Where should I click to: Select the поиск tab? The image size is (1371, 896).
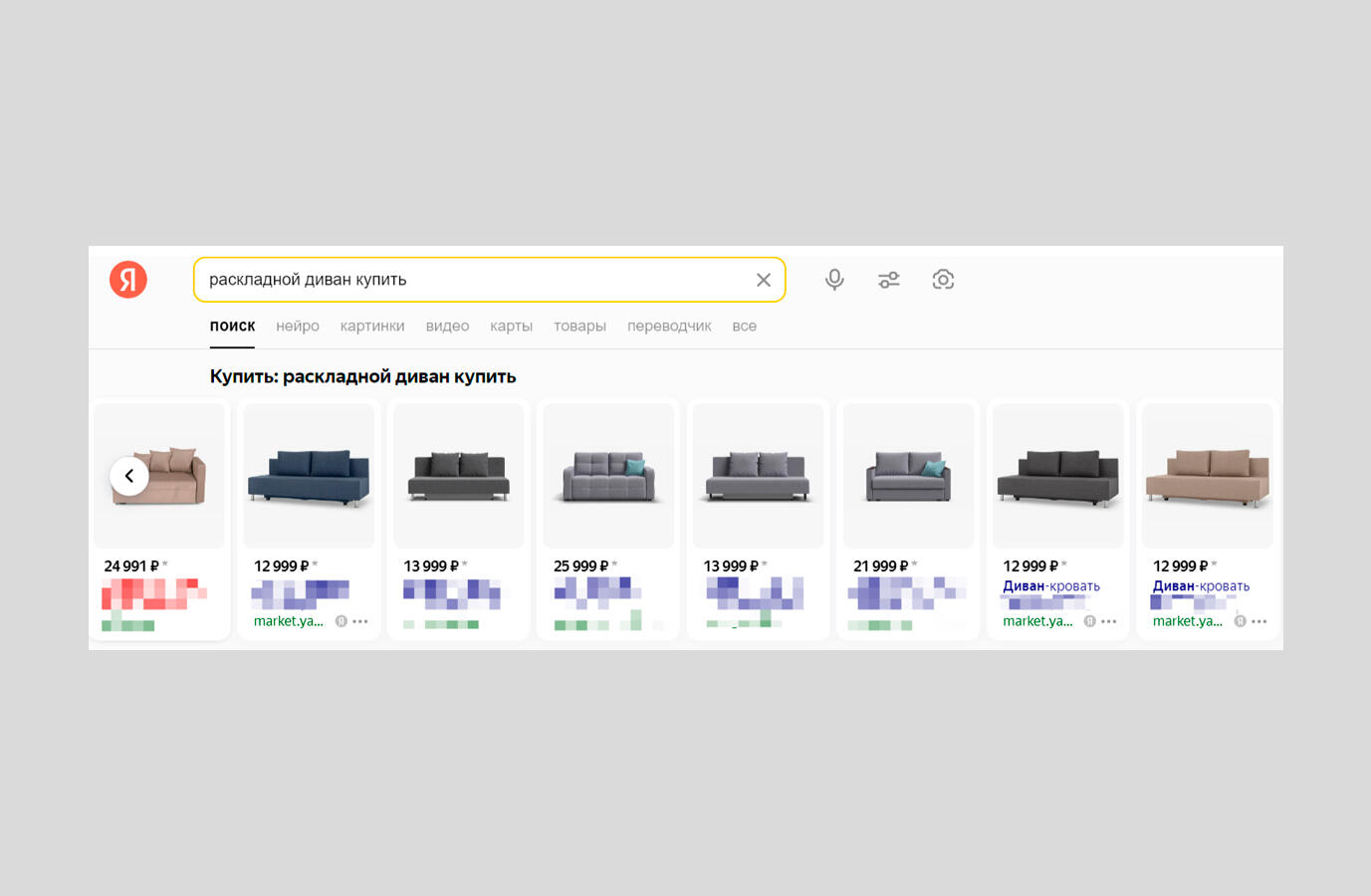[x=232, y=326]
